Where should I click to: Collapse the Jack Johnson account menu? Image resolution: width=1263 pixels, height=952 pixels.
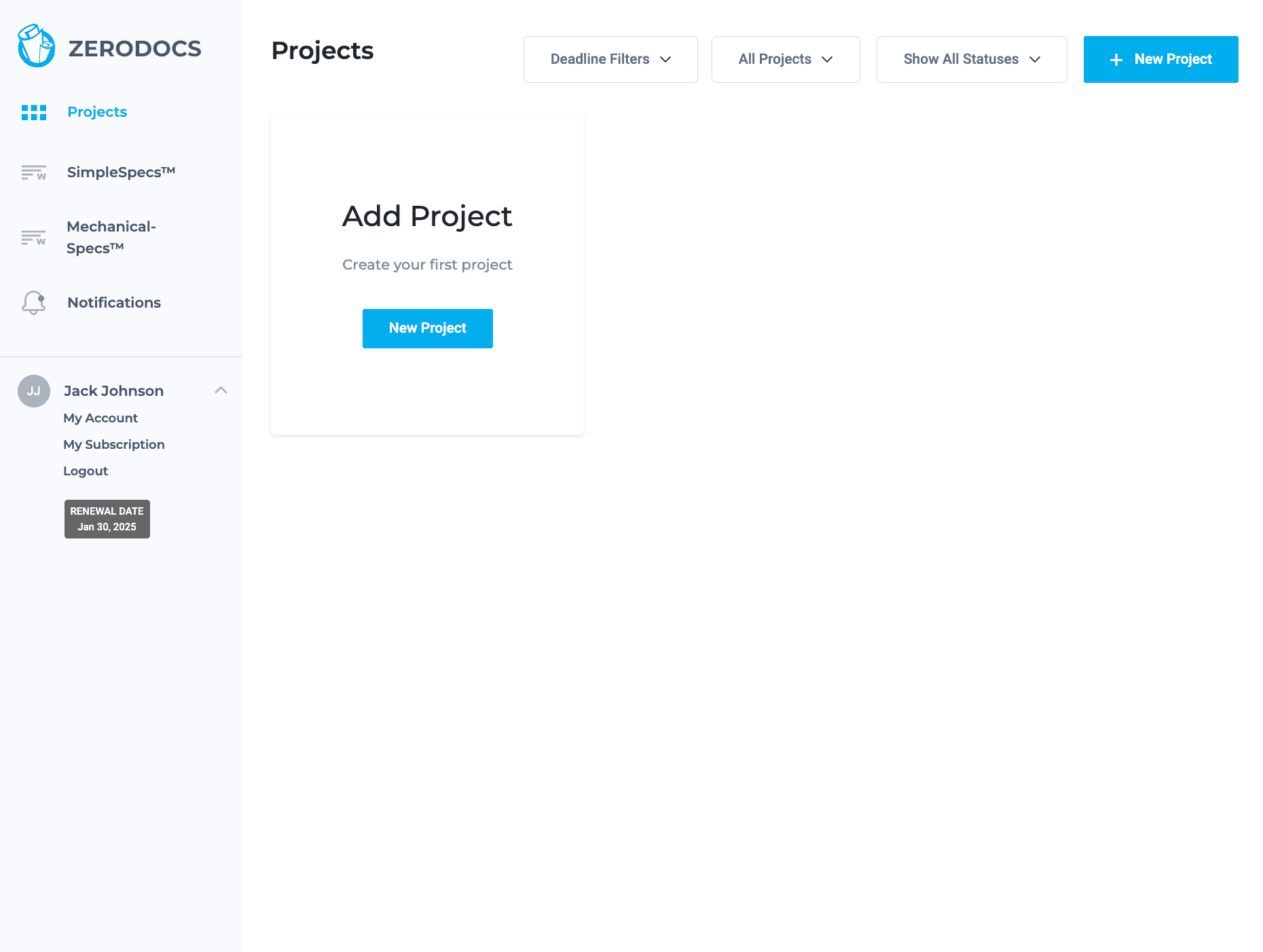(x=221, y=390)
